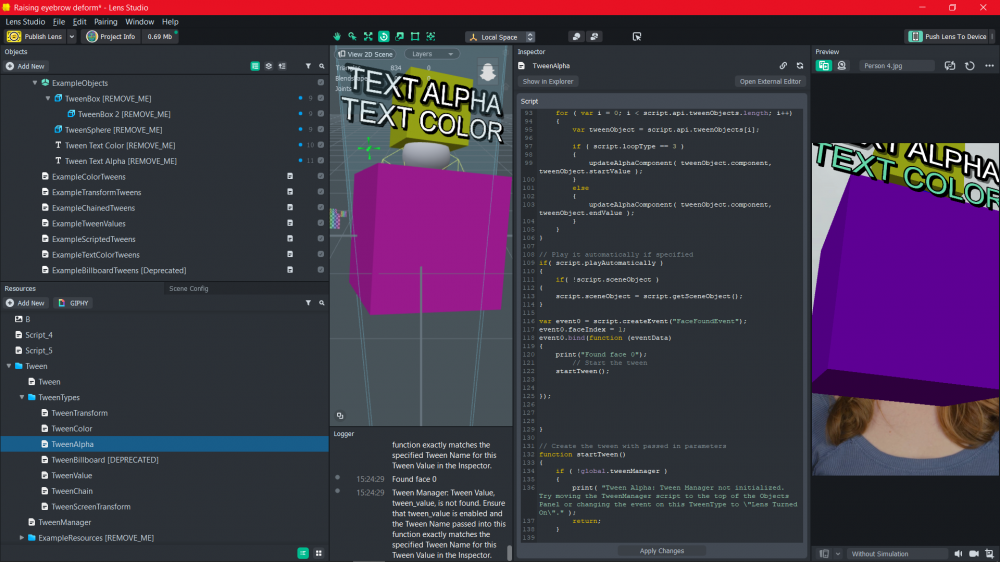Click the Frame selected object tool
This screenshot has width=1000, height=562.
[430, 36]
